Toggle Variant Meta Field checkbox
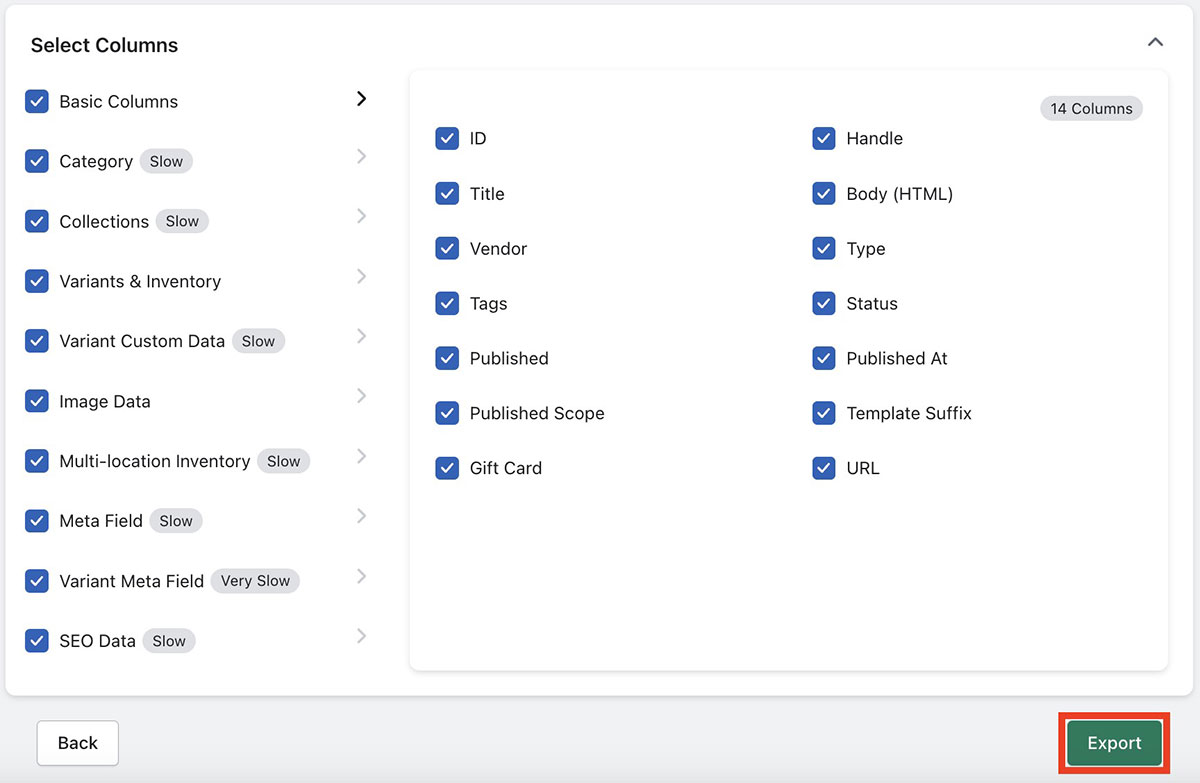The width and height of the screenshot is (1200, 783). (37, 581)
